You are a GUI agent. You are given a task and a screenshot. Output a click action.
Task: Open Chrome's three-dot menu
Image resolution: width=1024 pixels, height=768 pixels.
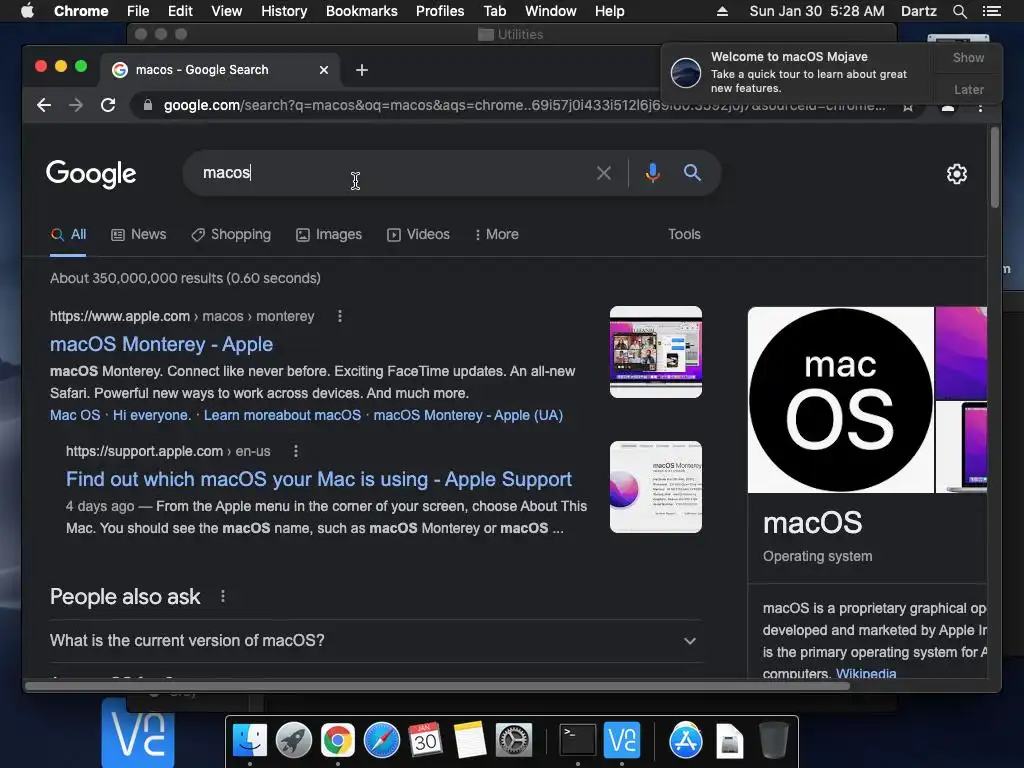click(x=980, y=107)
